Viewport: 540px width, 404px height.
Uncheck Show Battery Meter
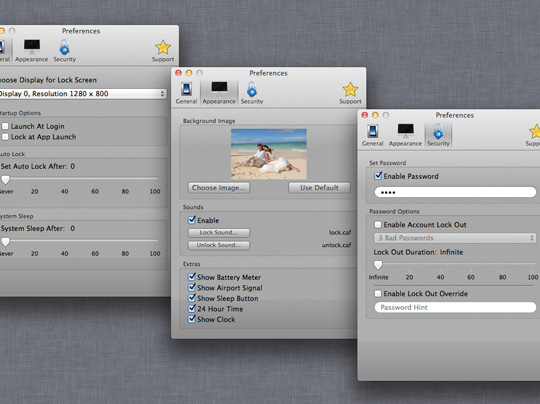[192, 277]
